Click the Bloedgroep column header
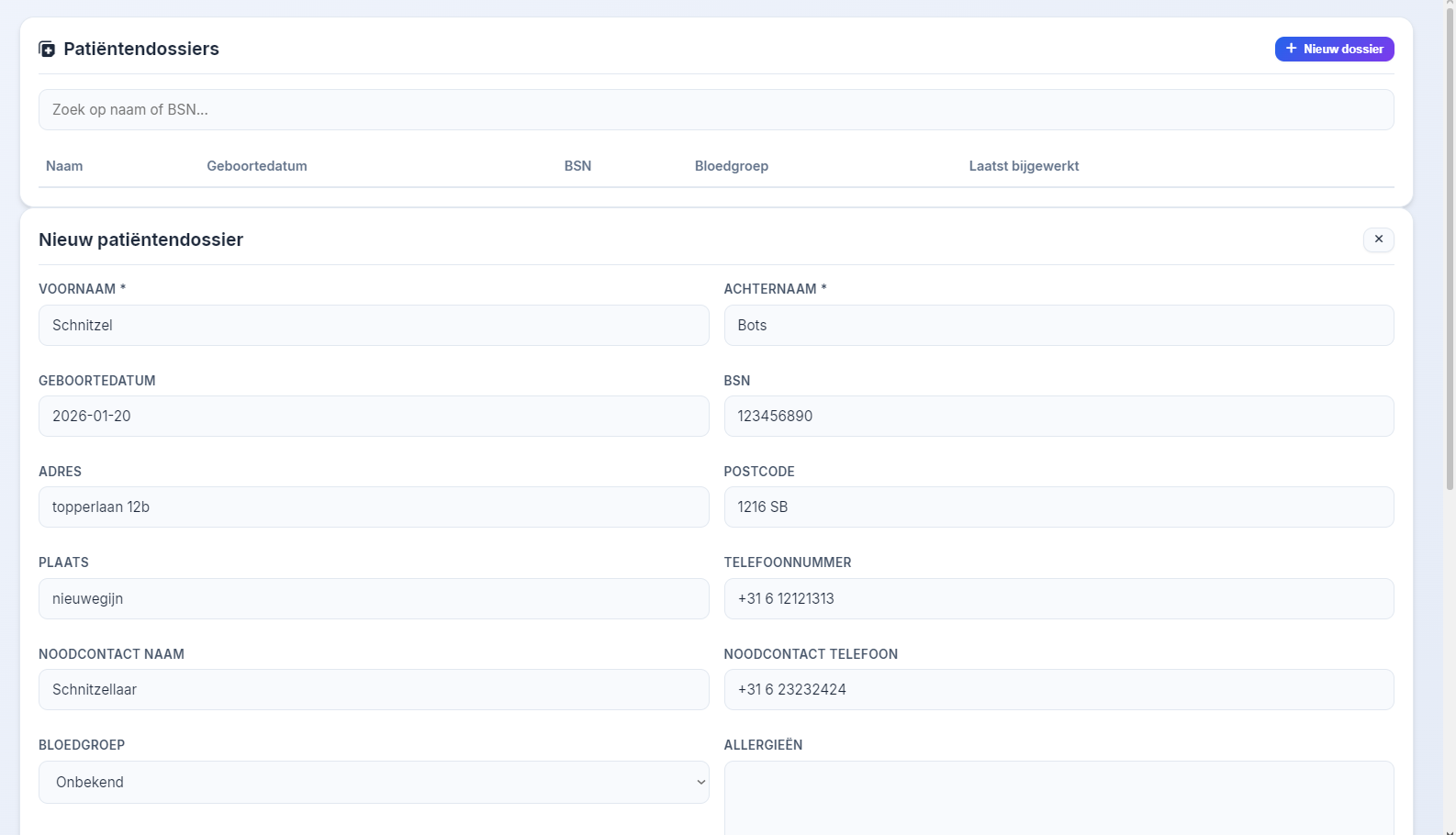This screenshot has width=1456, height=835. (732, 166)
